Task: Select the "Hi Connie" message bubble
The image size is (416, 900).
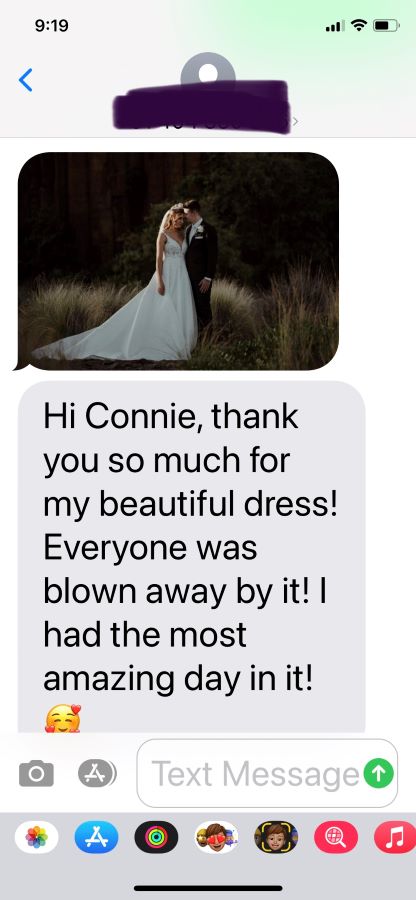Action: click(192, 557)
